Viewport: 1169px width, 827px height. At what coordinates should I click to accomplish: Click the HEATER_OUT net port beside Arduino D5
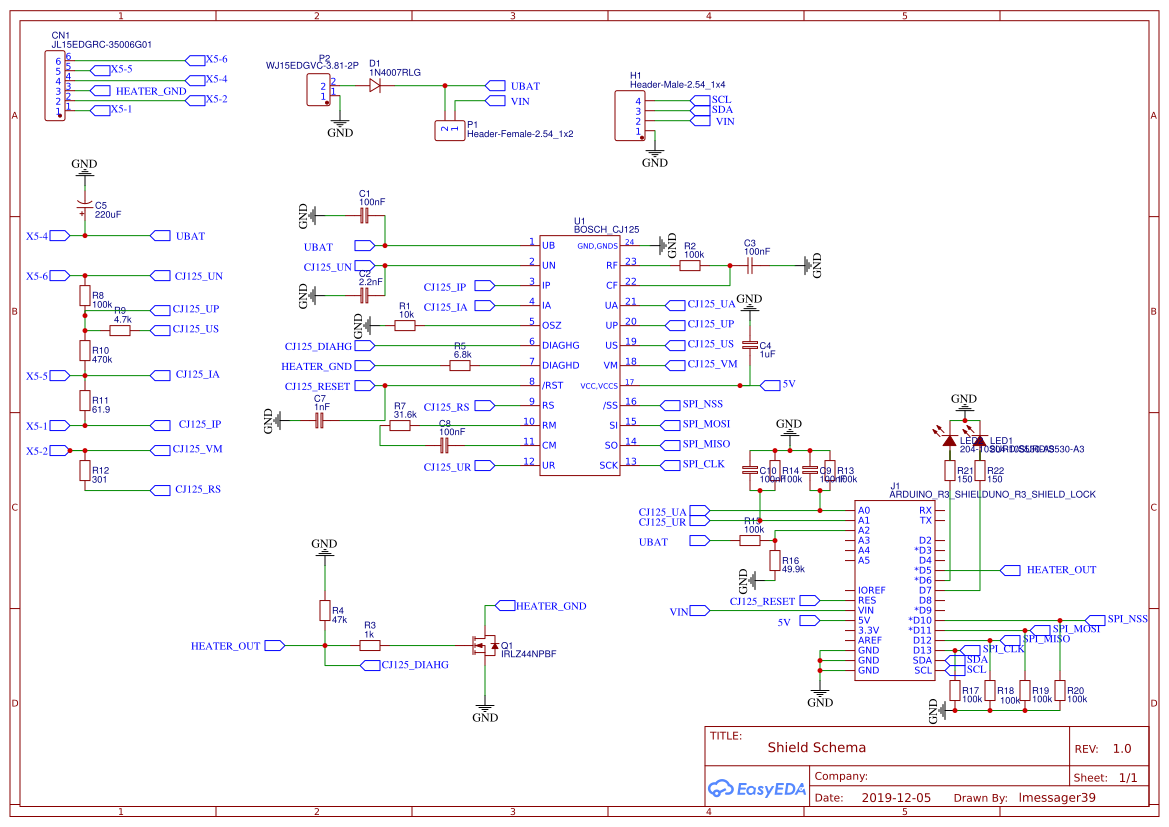[x=1010, y=570]
